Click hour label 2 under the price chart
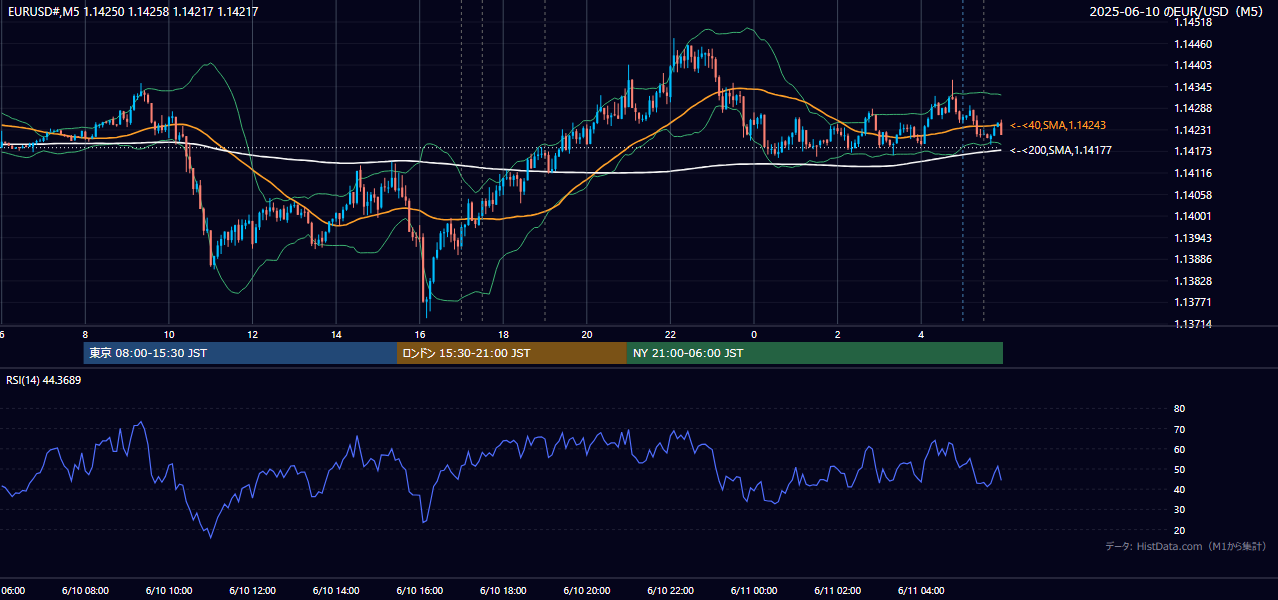Image resolution: width=1278 pixels, height=600 pixels. point(838,334)
